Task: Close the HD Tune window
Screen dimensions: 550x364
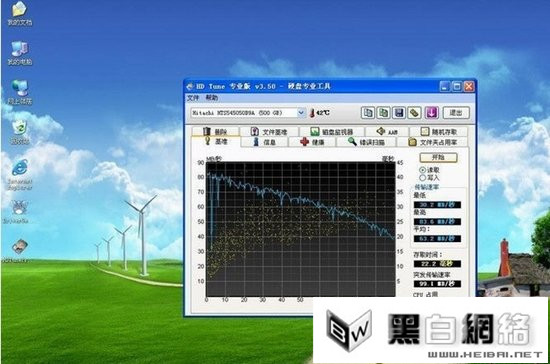Action: click(469, 87)
